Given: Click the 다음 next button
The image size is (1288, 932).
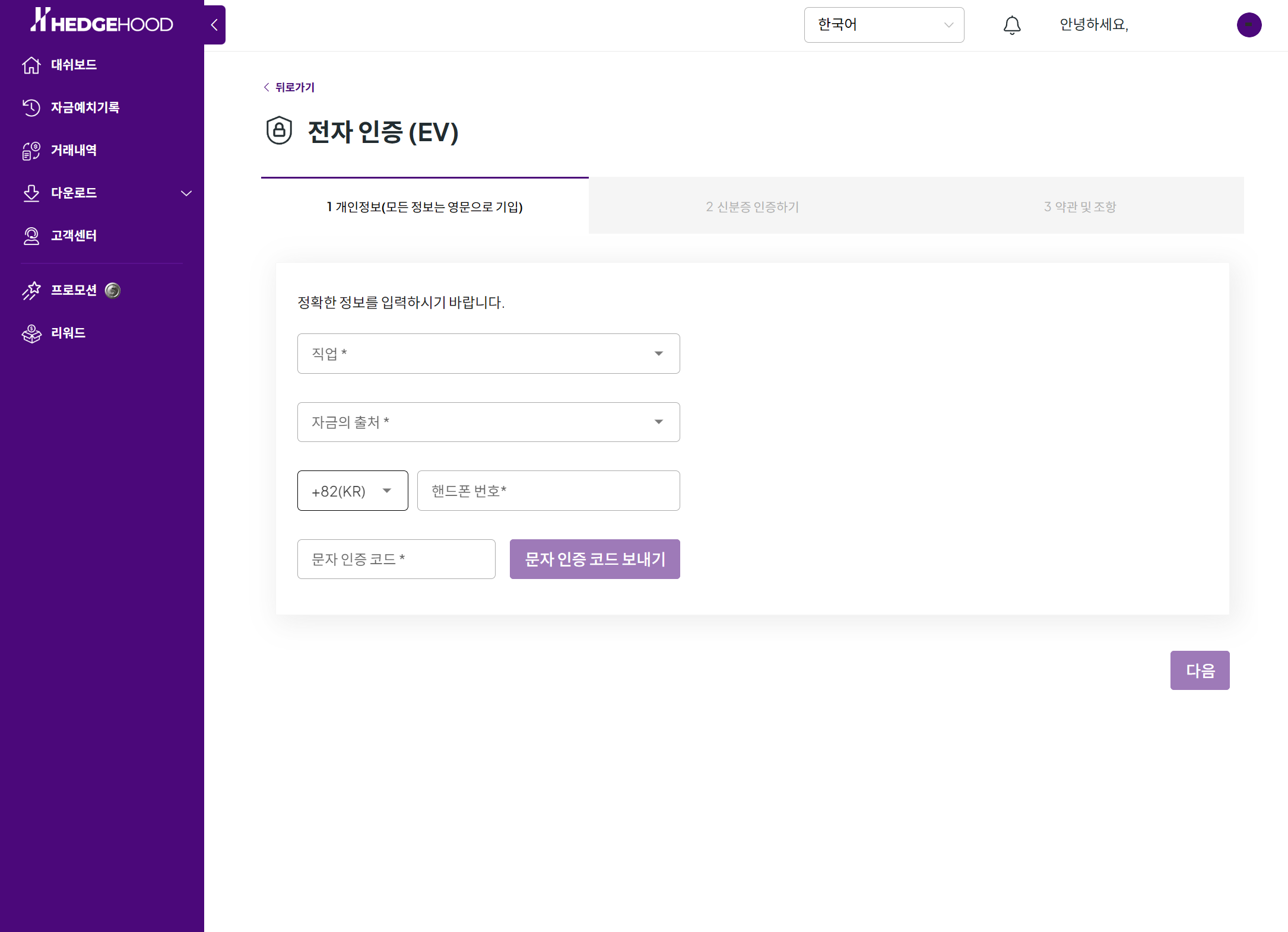Looking at the screenshot, I should point(1200,670).
